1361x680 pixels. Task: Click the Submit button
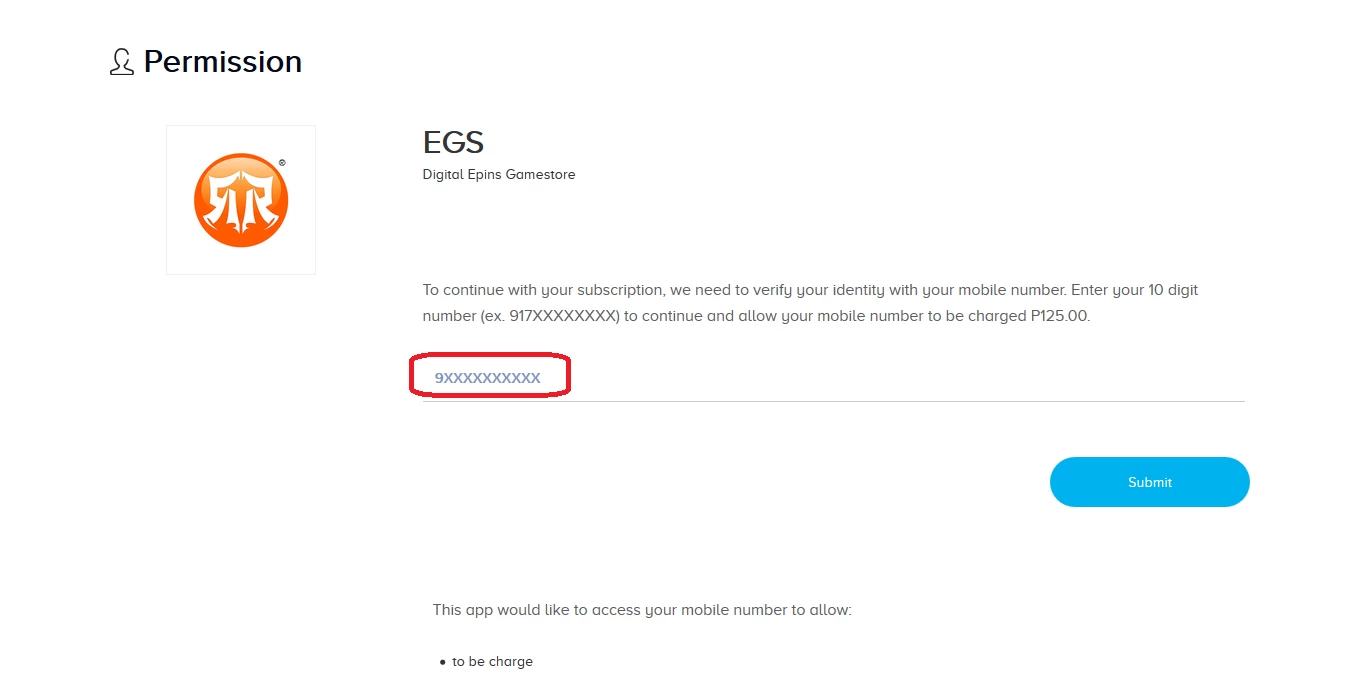coord(1150,482)
